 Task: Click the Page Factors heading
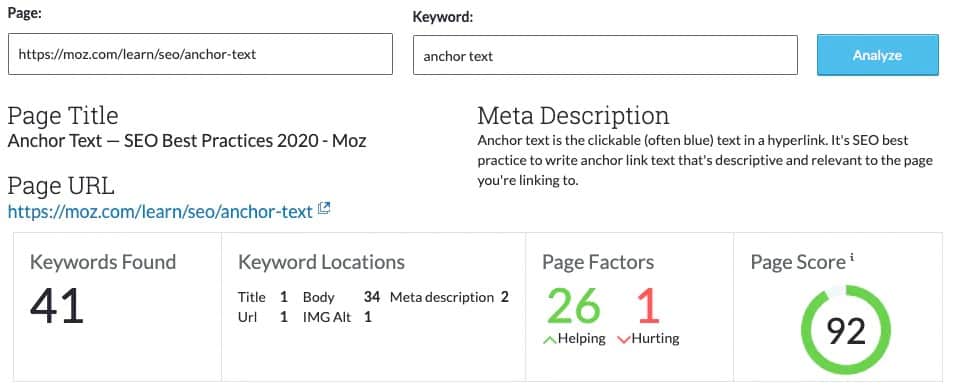click(x=598, y=262)
